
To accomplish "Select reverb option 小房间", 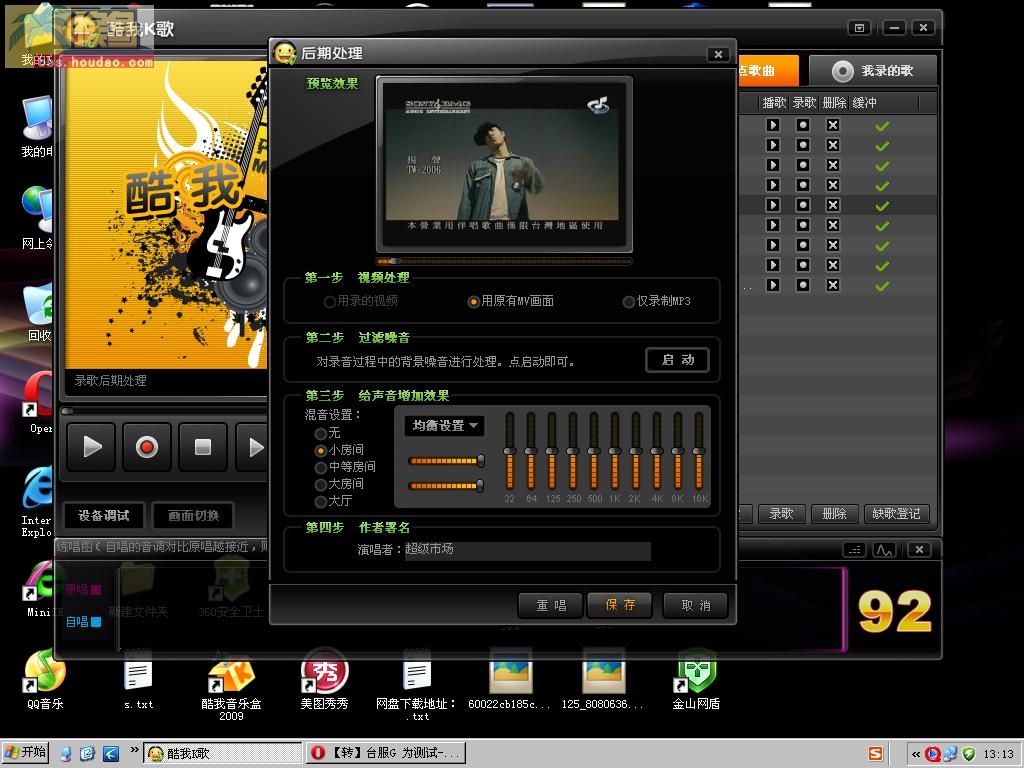I will 339,450.
